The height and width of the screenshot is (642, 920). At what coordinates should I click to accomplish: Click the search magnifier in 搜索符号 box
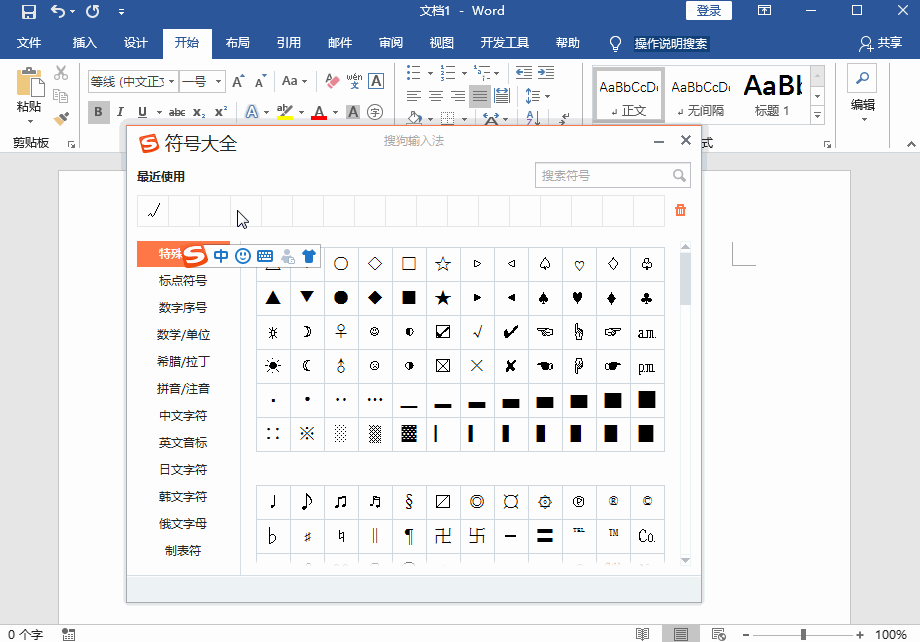point(680,175)
